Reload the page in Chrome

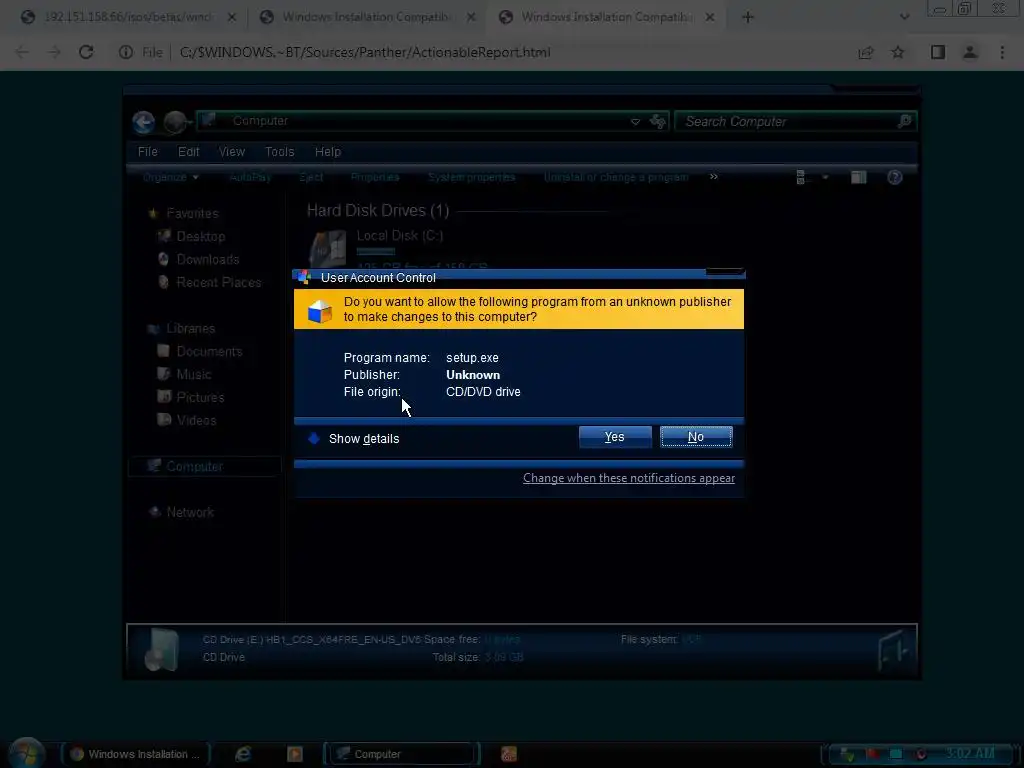86,52
